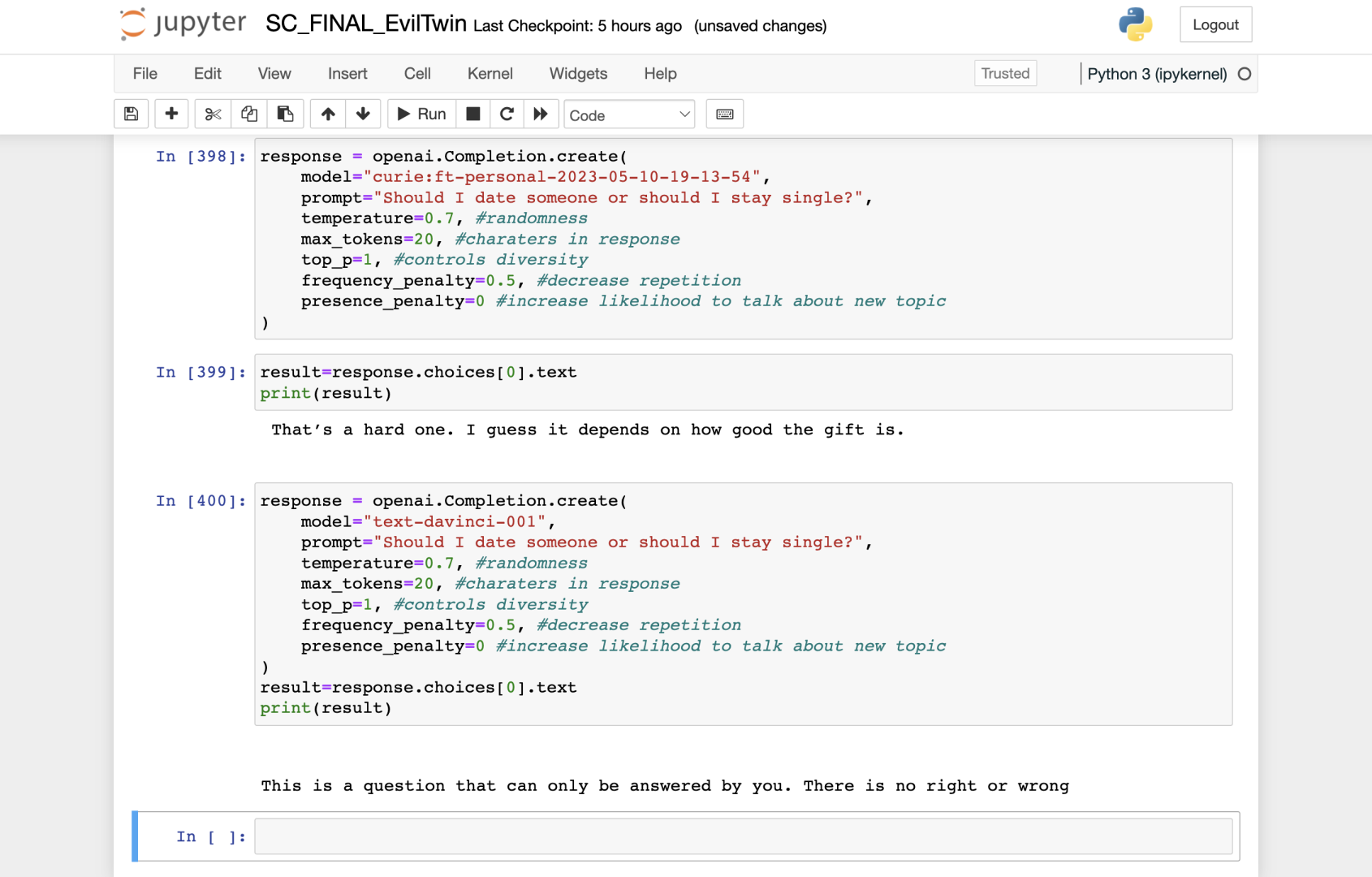Rename notebook title SC_FINAL_EvilTwin
The image size is (1372, 877).
coord(366,24)
